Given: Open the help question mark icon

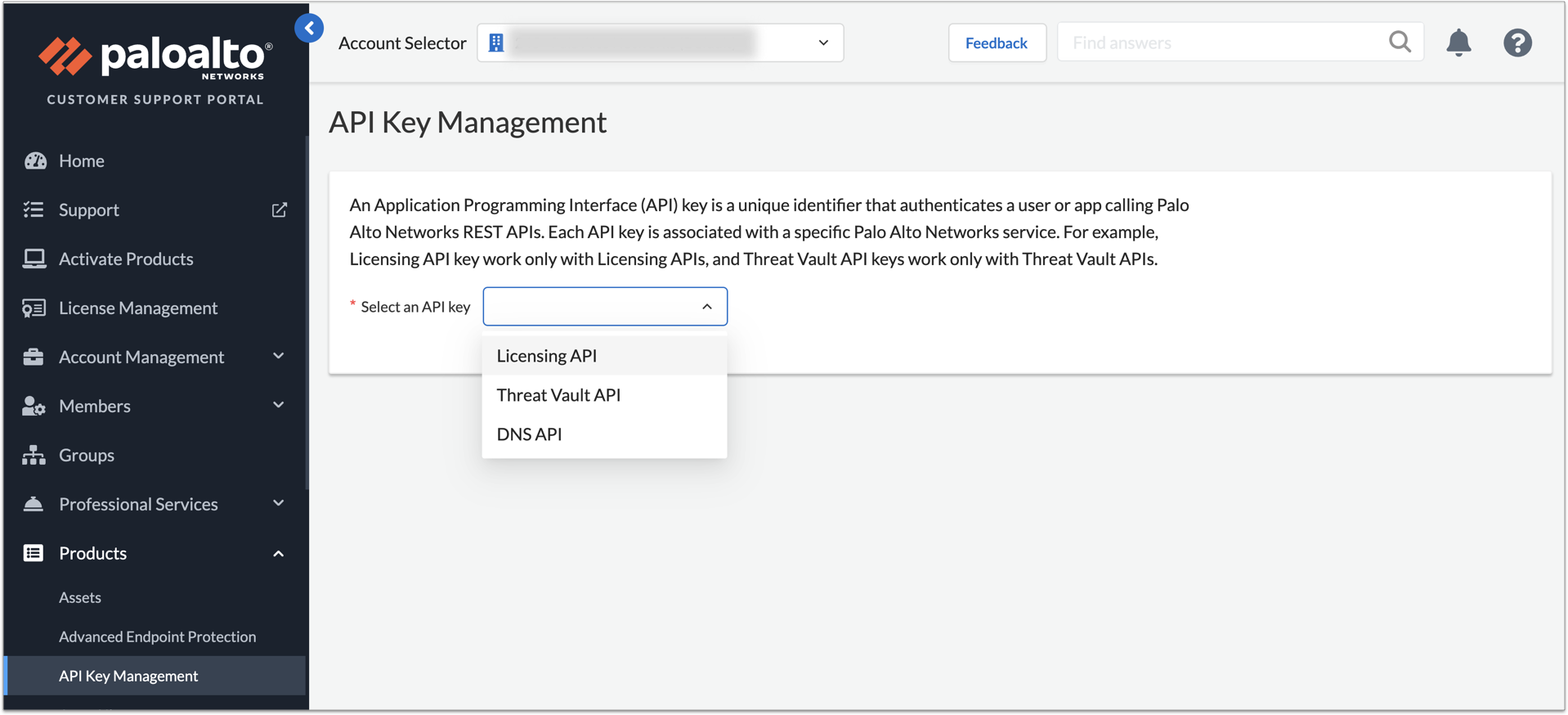Looking at the screenshot, I should coord(1517,43).
